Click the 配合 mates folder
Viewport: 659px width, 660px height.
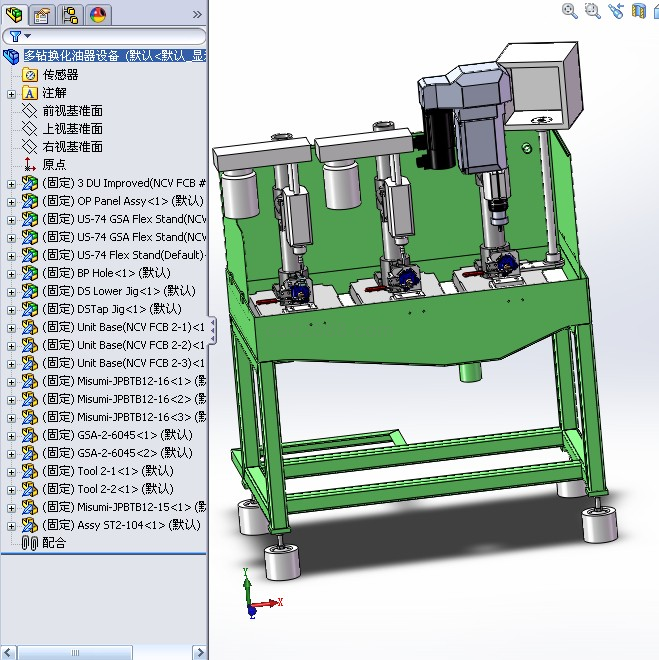(54, 543)
